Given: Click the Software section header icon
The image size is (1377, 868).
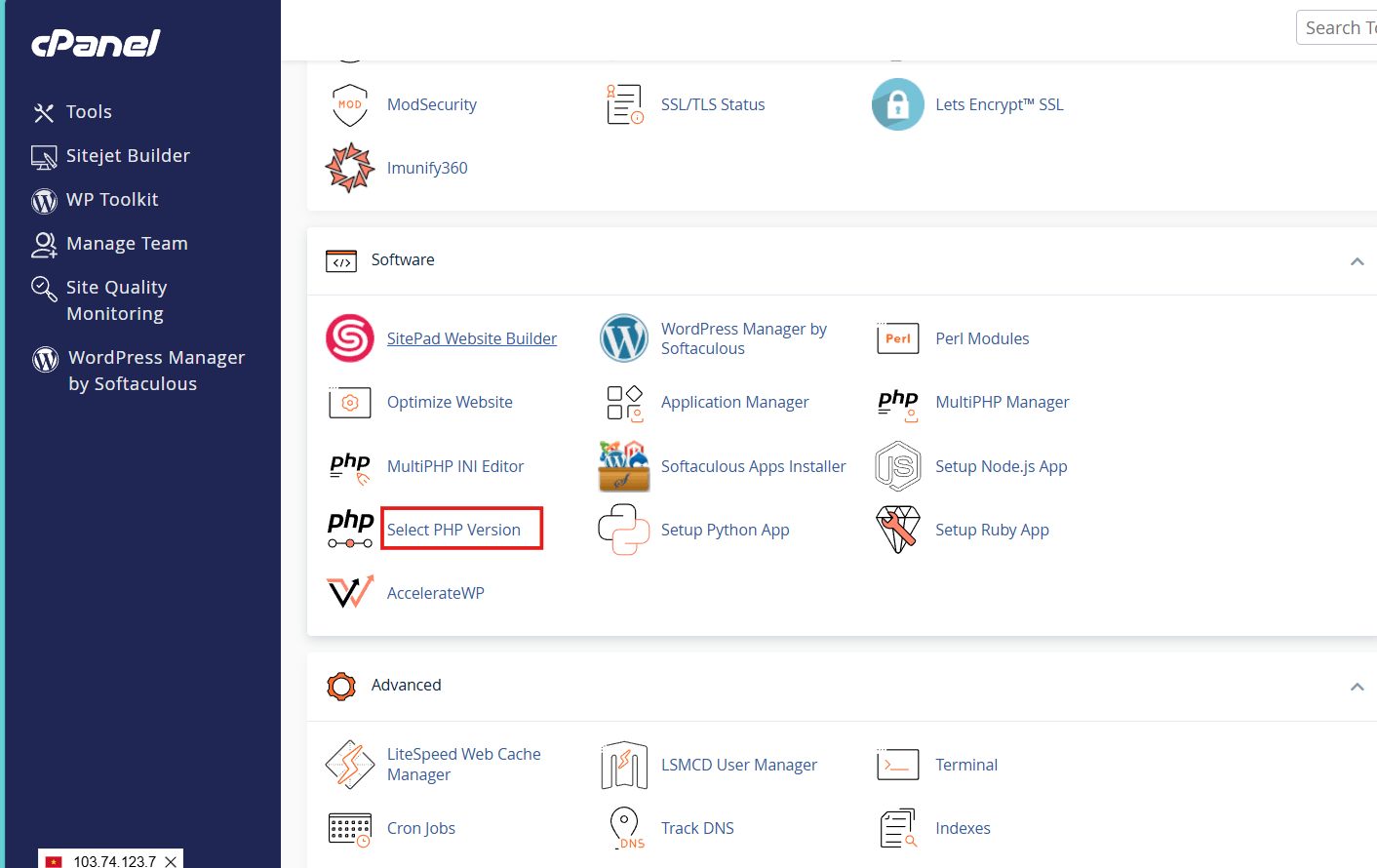Looking at the screenshot, I should click(x=341, y=260).
